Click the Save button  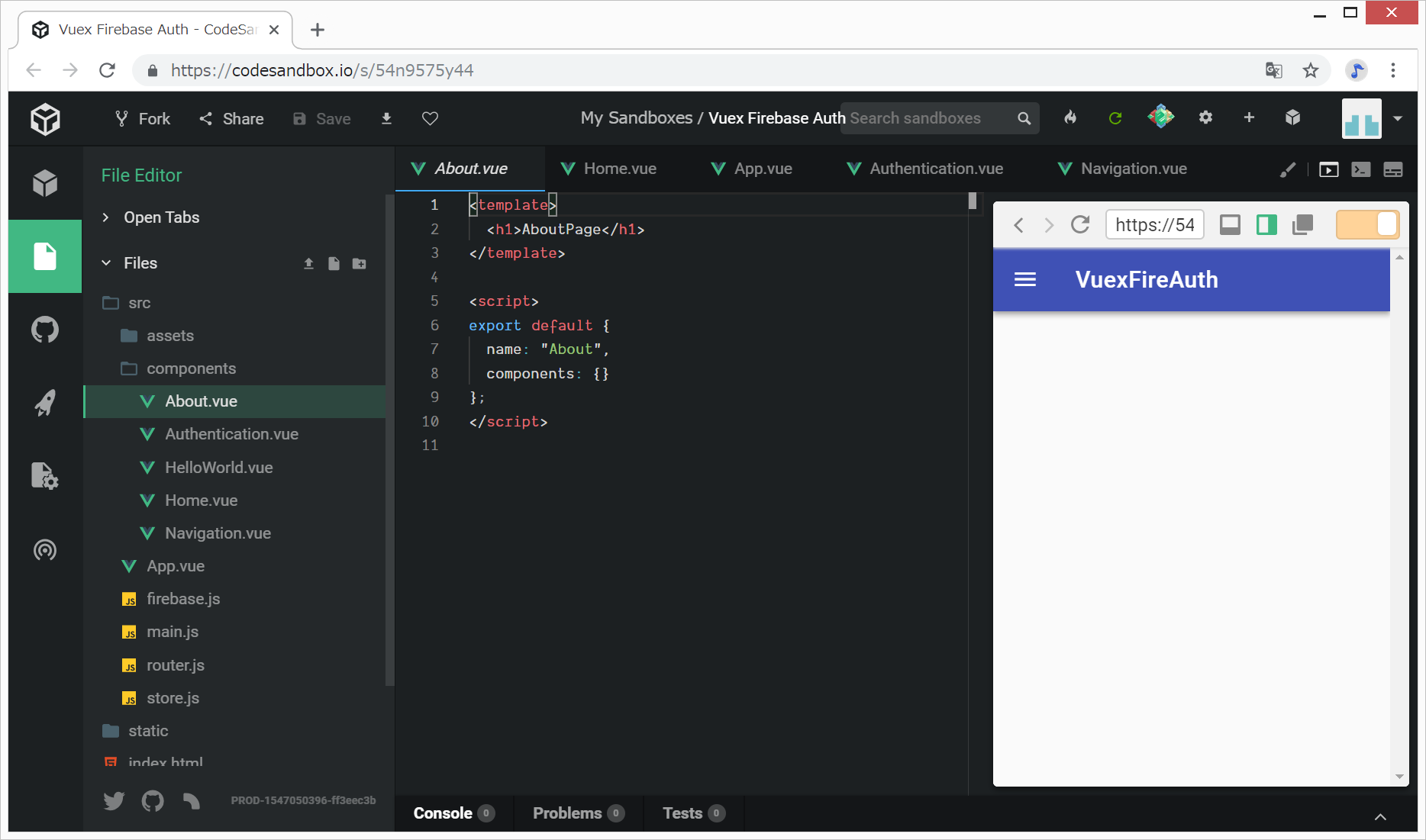[321, 118]
